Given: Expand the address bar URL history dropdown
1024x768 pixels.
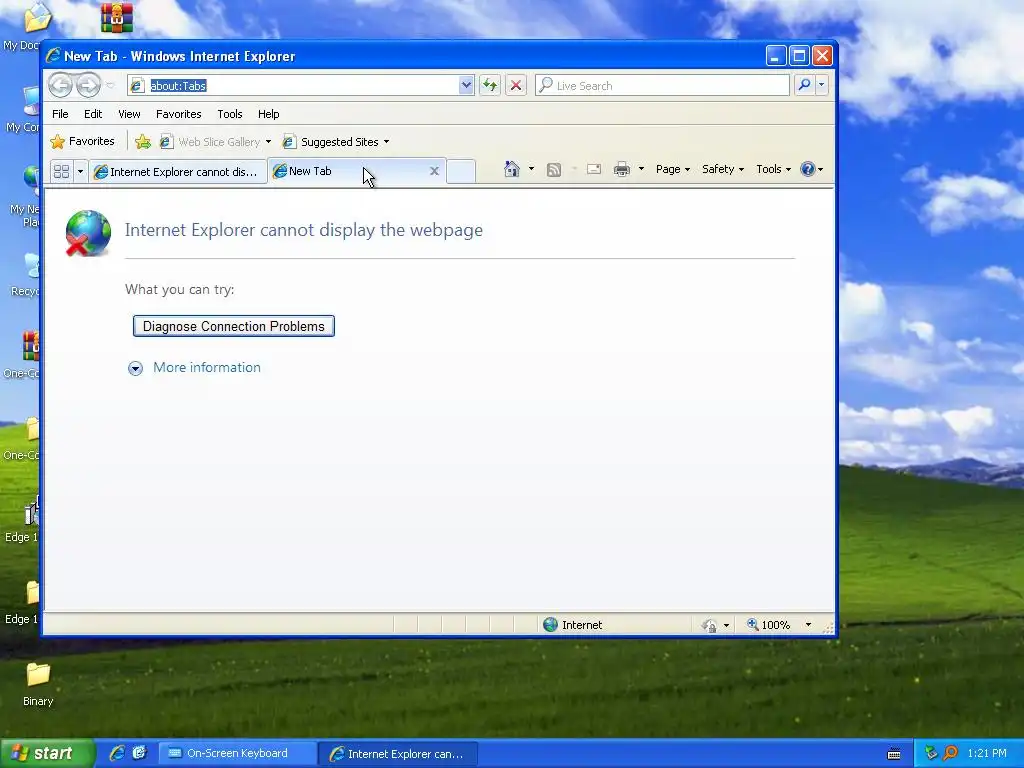Looking at the screenshot, I should tap(466, 86).
